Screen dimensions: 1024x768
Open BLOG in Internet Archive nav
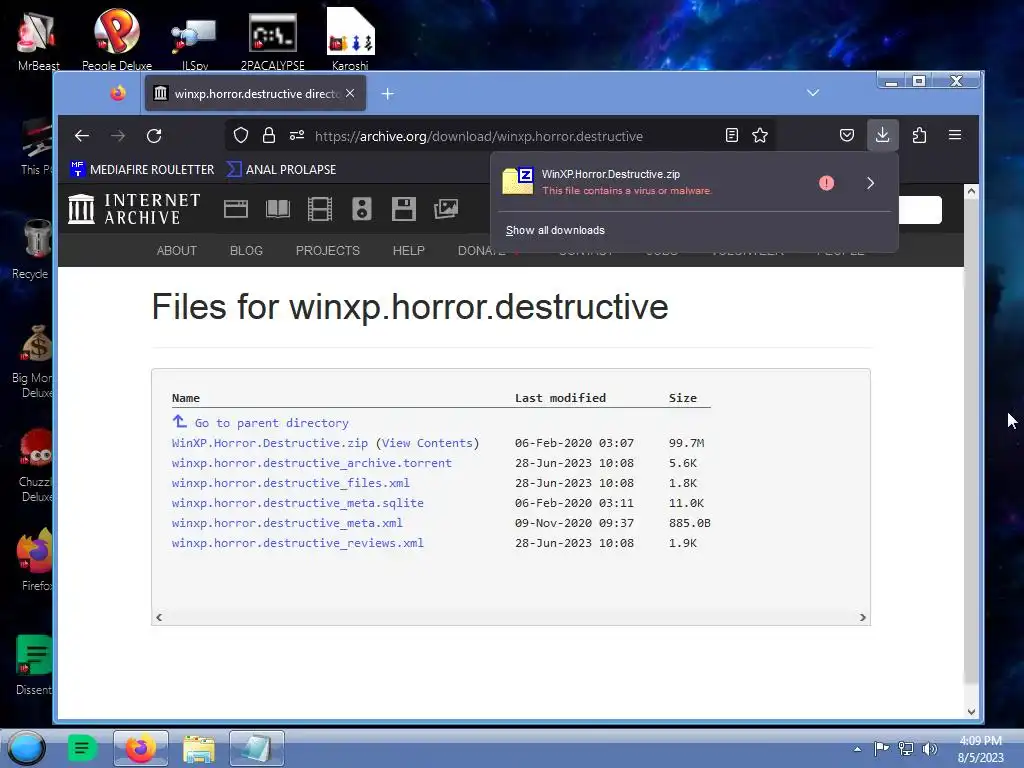pos(246,251)
